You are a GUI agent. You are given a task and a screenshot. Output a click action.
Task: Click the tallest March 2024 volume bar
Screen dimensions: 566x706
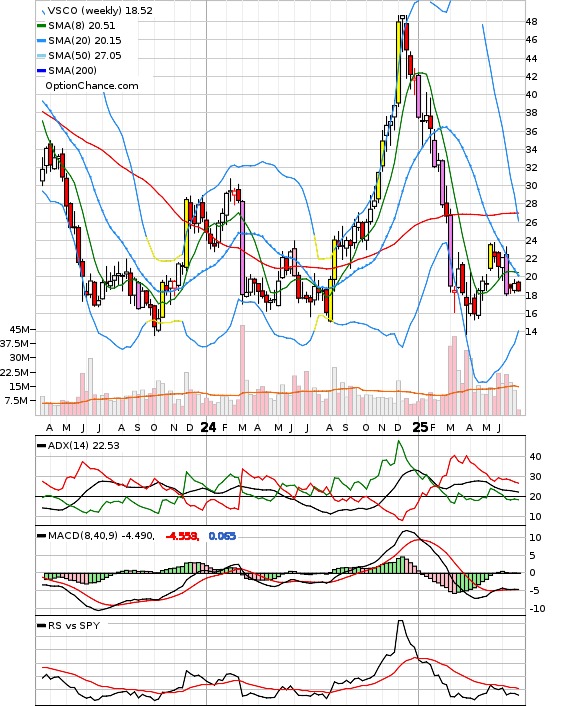point(242,370)
